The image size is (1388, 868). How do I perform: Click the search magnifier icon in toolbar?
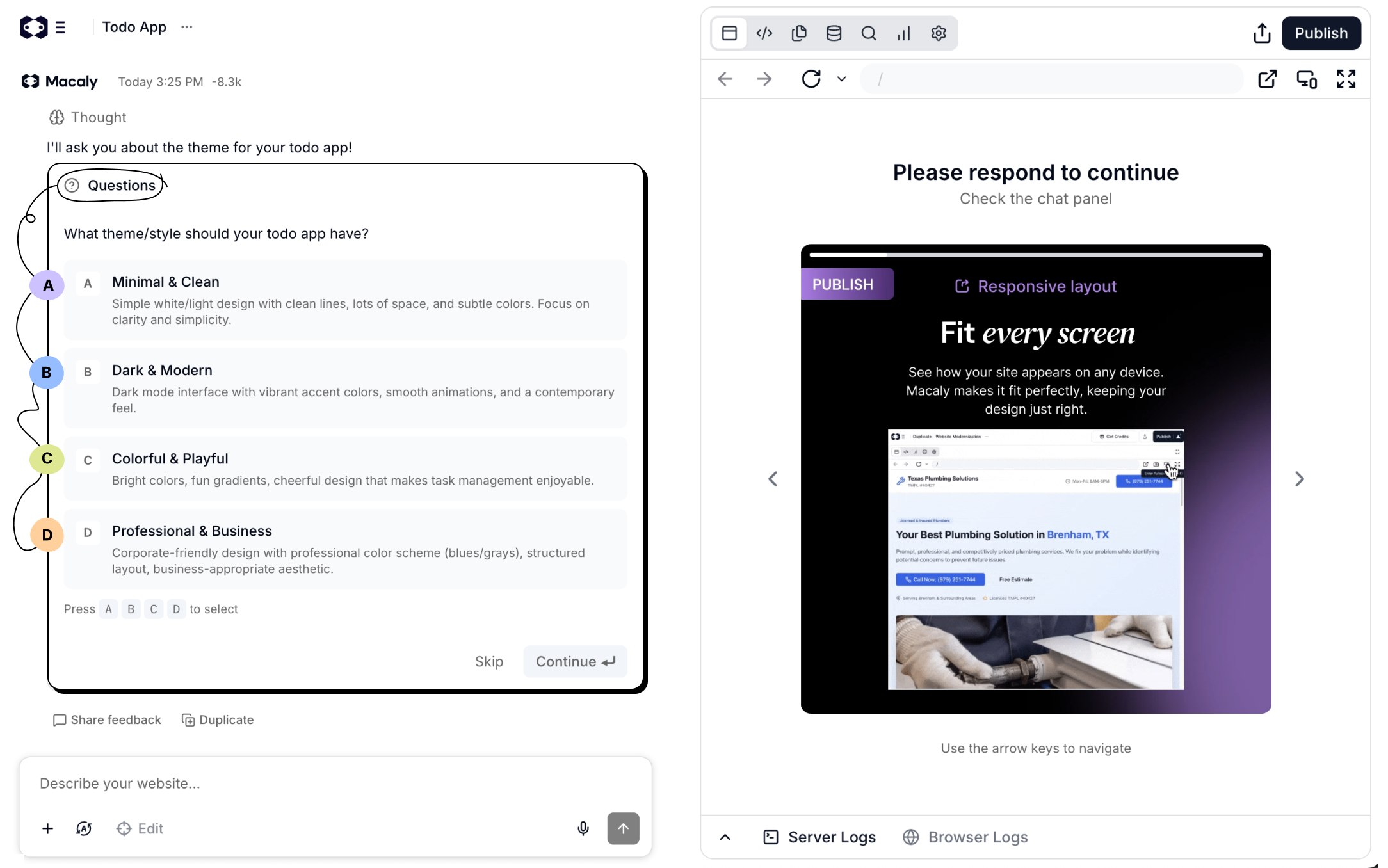point(868,33)
